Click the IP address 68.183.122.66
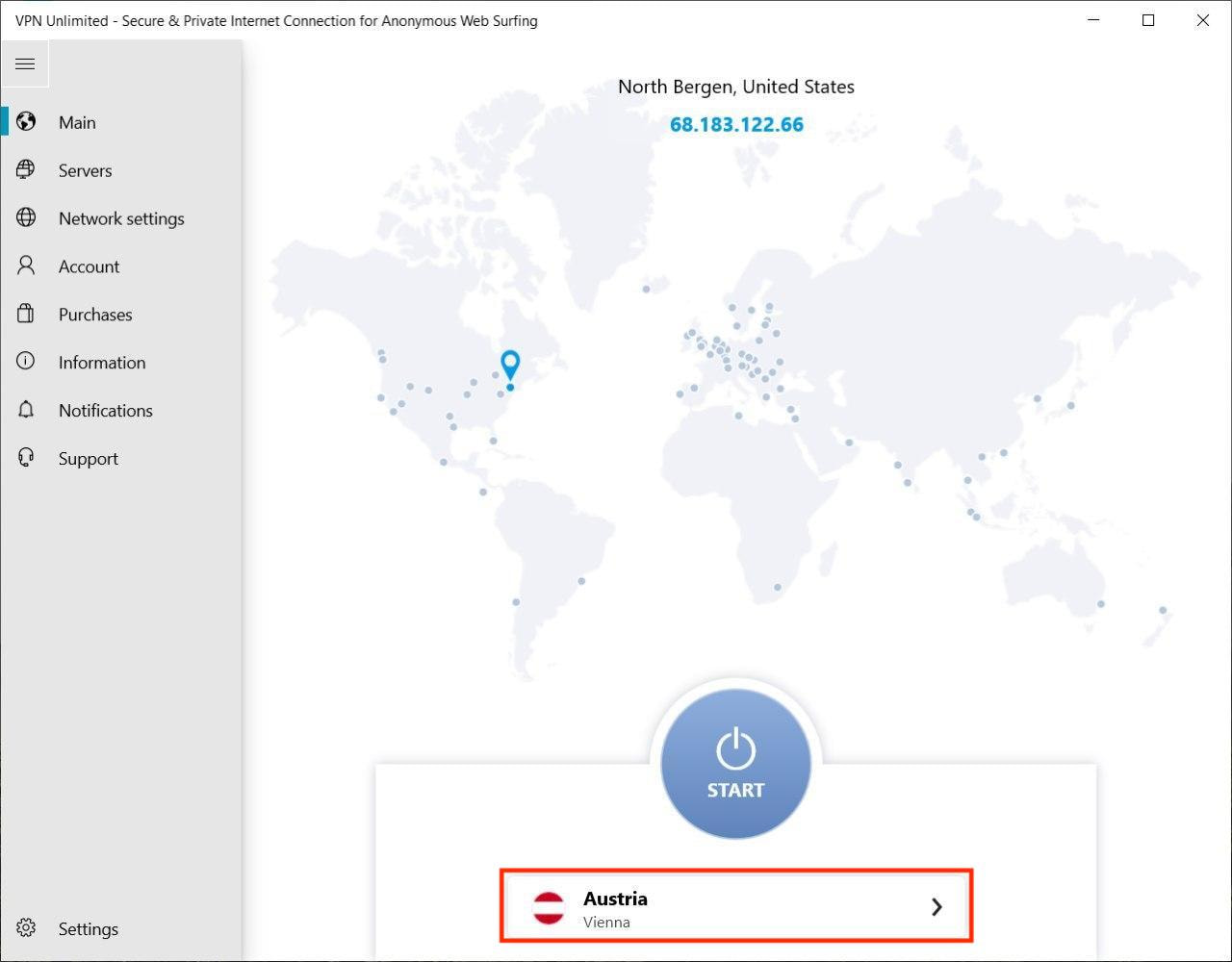The image size is (1232, 962). click(x=736, y=124)
